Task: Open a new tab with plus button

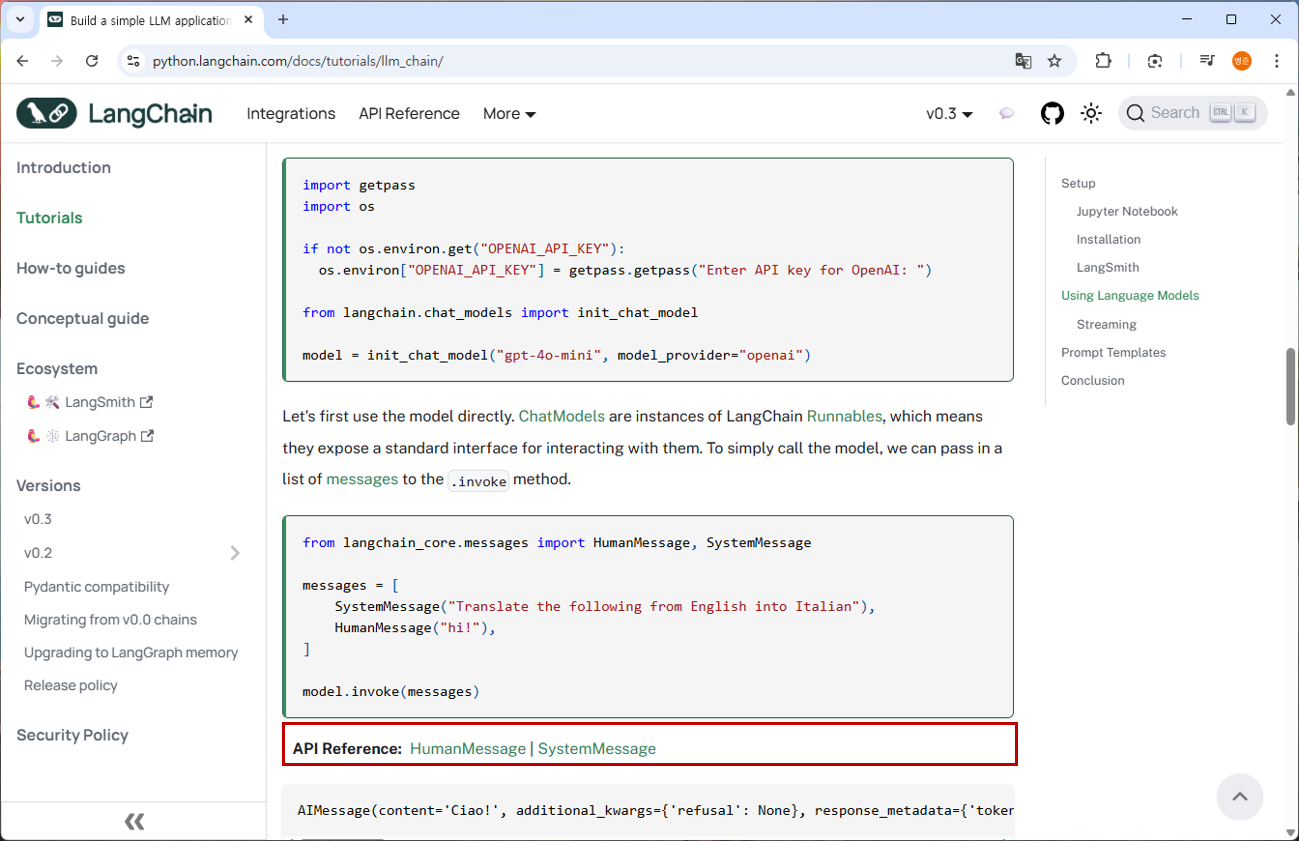Action: coord(283,19)
